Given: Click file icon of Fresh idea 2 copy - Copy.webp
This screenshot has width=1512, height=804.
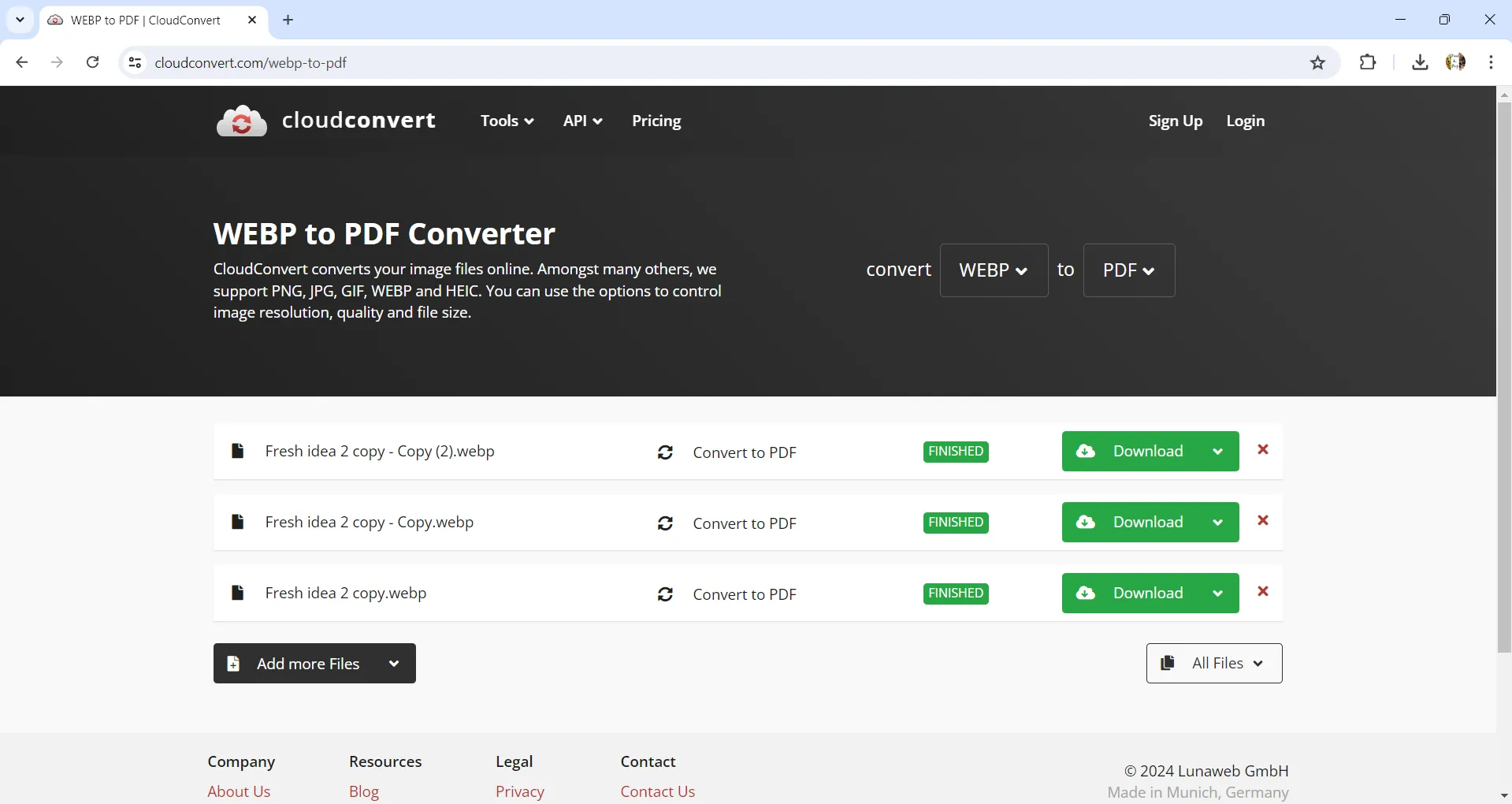Looking at the screenshot, I should 237,522.
